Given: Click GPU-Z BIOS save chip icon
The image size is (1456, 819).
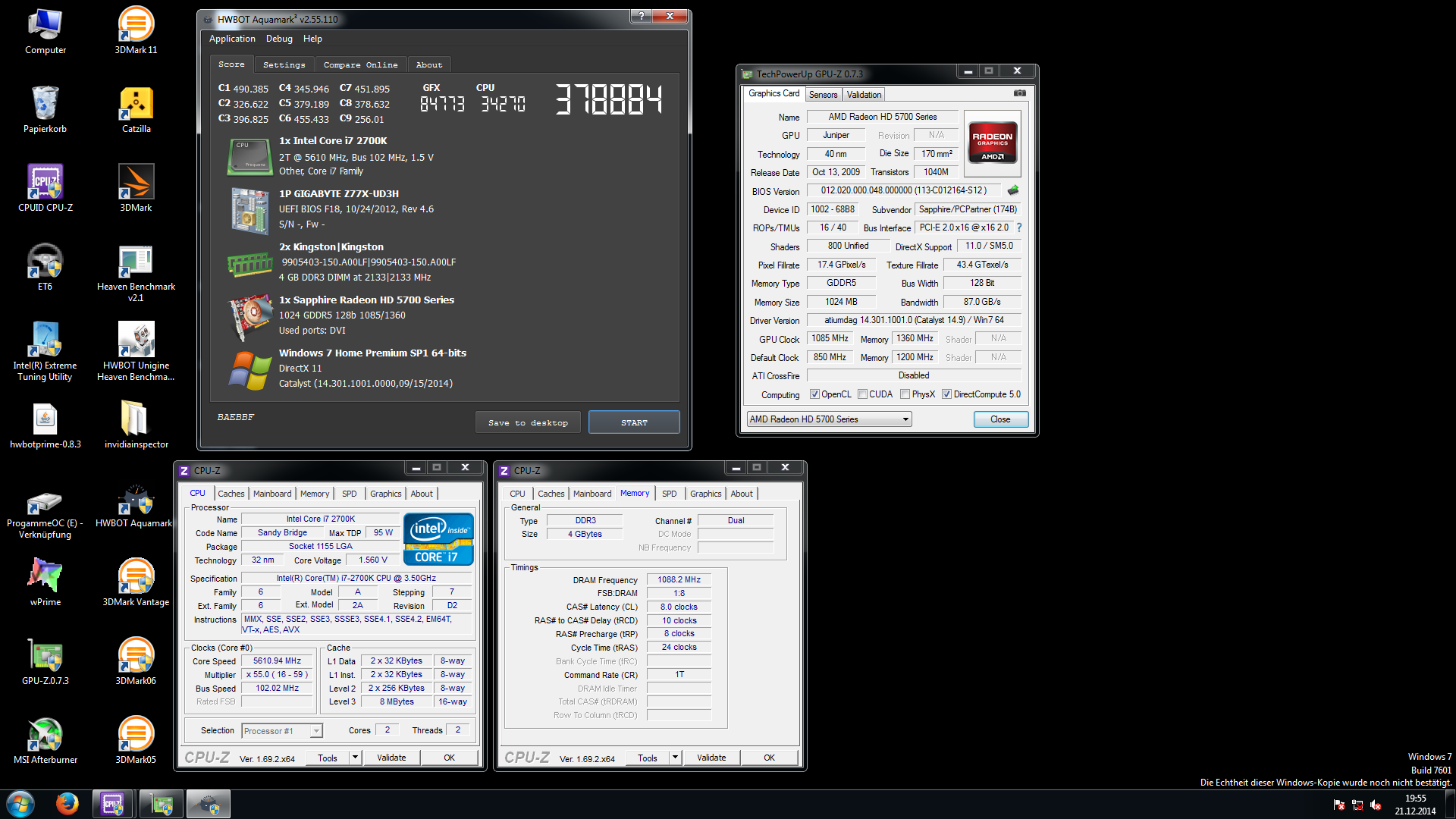Looking at the screenshot, I should [1012, 190].
